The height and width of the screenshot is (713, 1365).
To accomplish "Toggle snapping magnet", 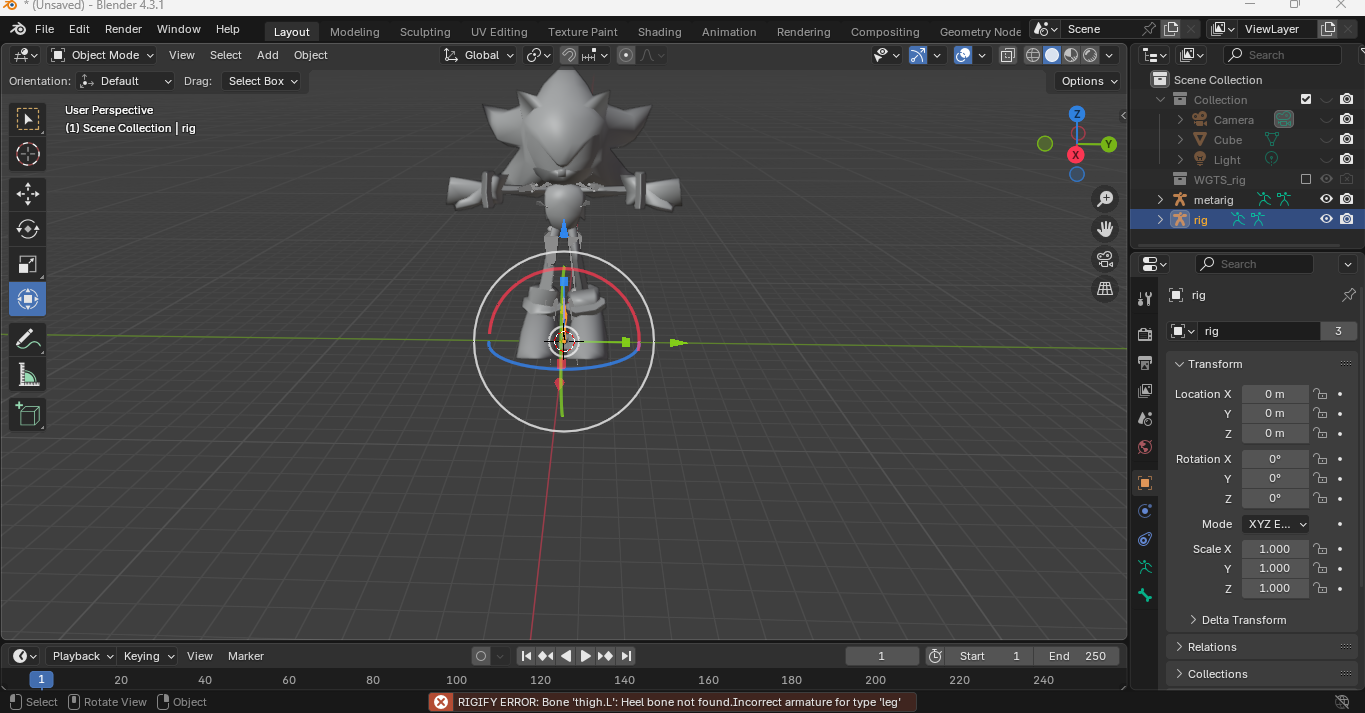I will pyautogui.click(x=568, y=55).
